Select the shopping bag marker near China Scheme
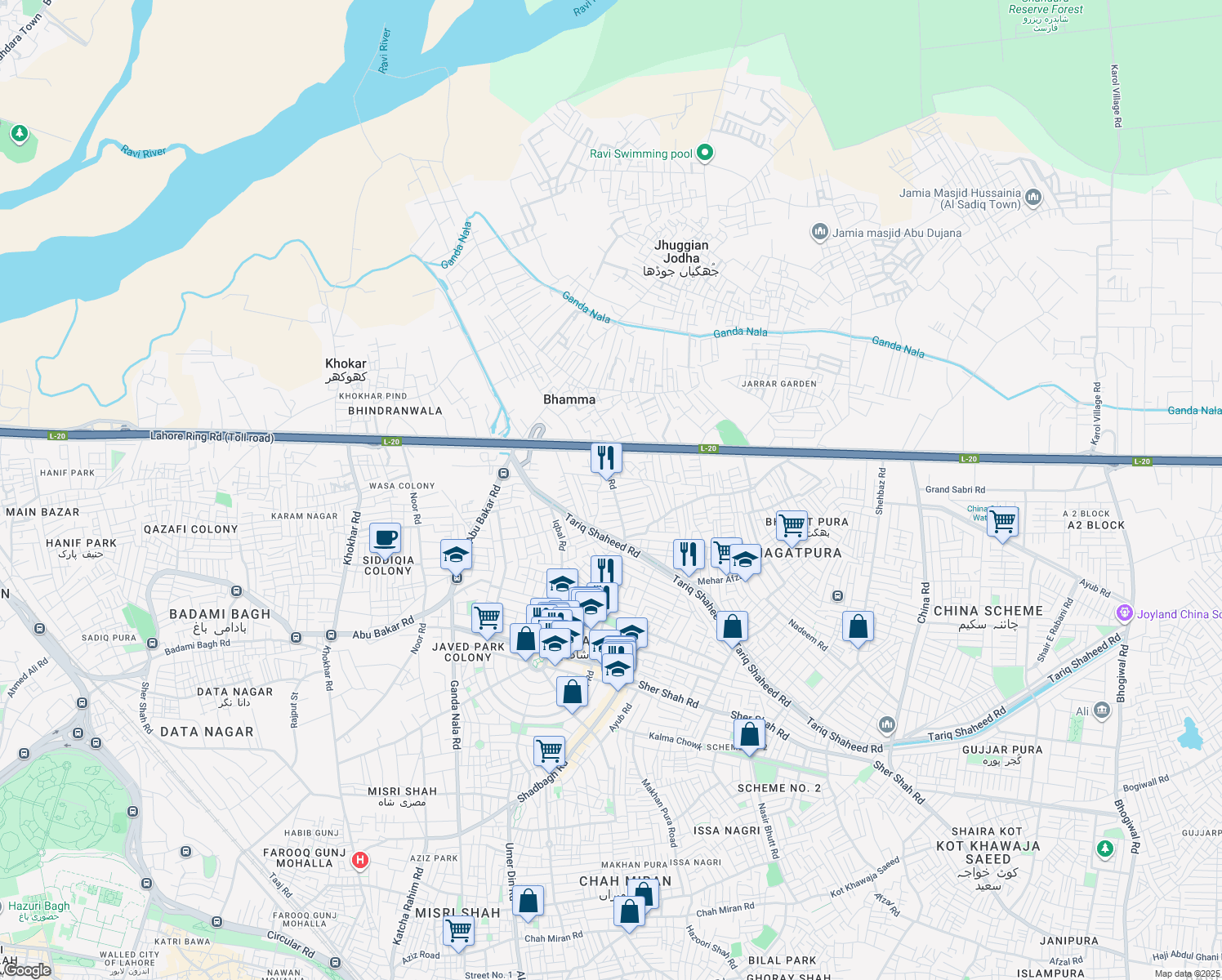The height and width of the screenshot is (980, 1222). point(858,626)
